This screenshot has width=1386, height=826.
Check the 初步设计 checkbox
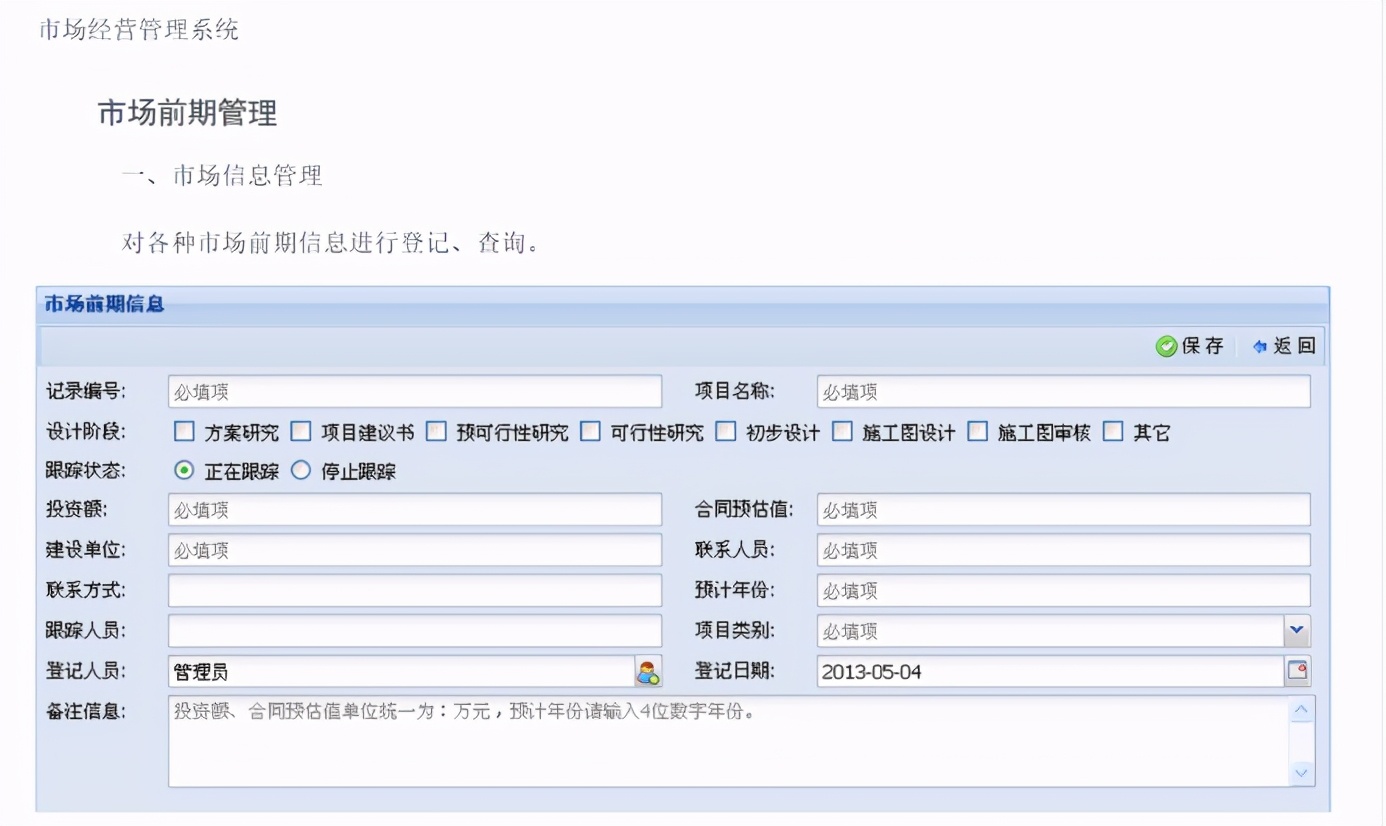725,430
